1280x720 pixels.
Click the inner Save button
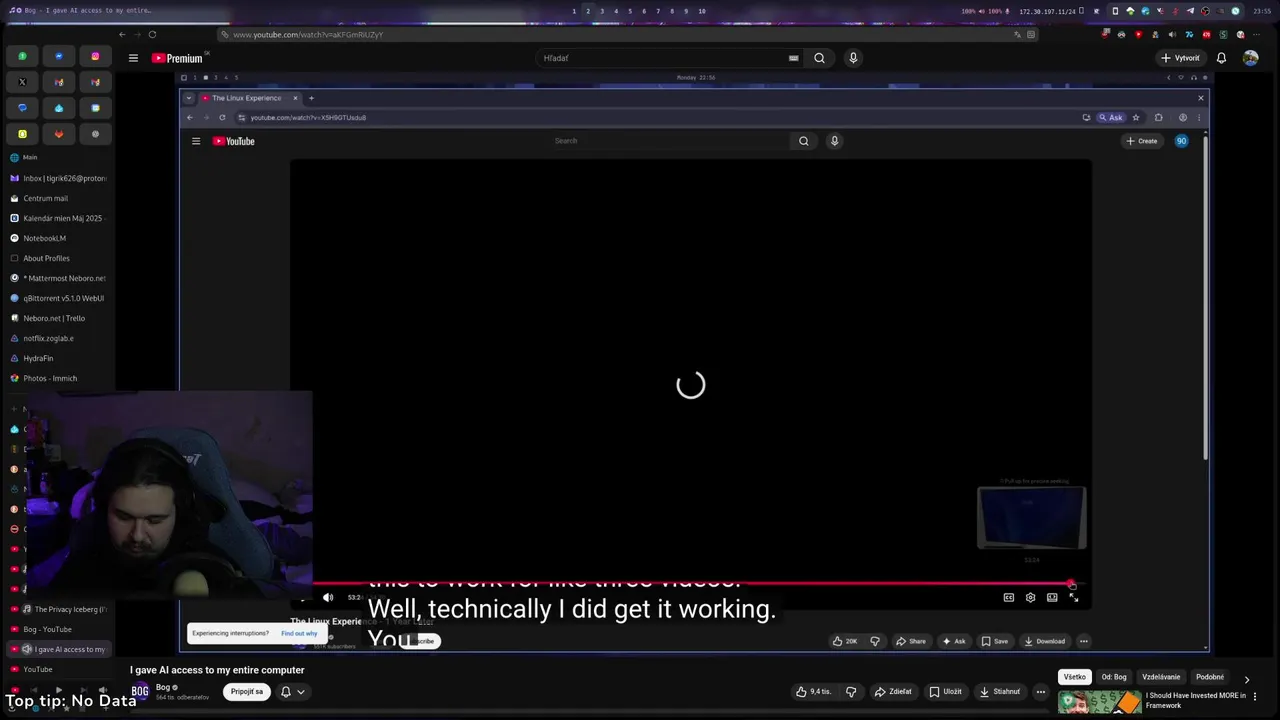(995, 641)
